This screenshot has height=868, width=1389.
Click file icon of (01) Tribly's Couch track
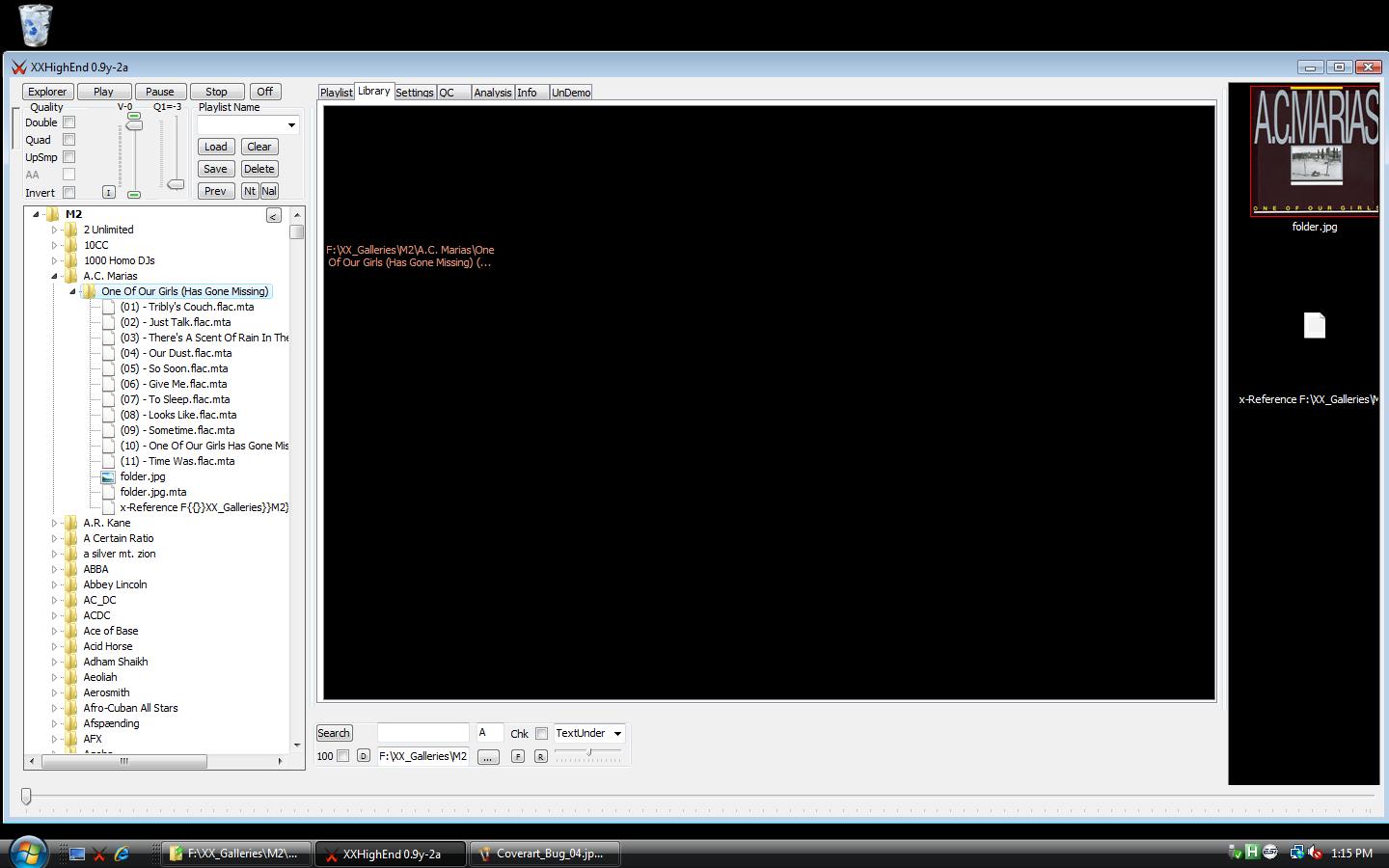(108, 307)
